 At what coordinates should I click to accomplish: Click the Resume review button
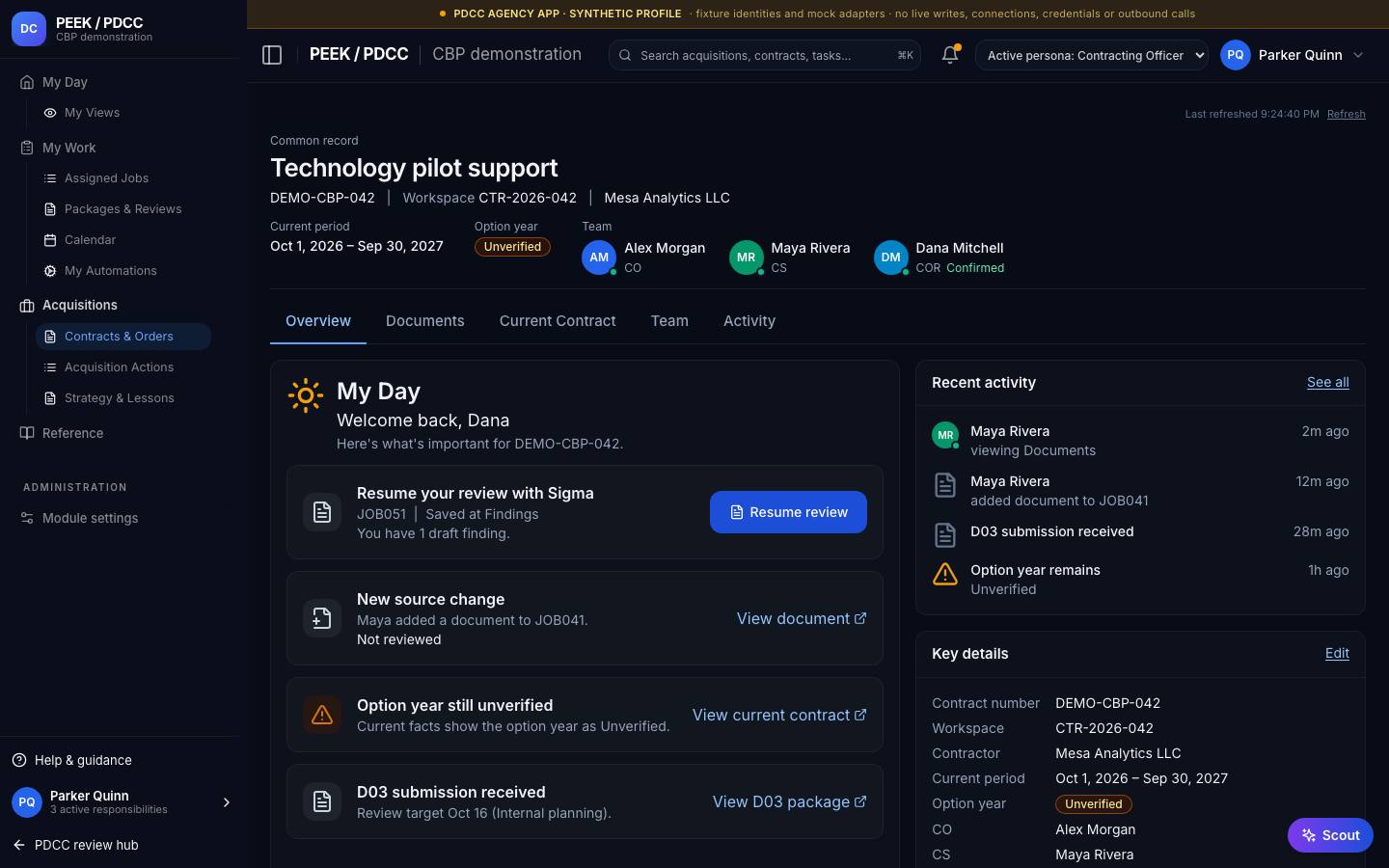click(788, 512)
